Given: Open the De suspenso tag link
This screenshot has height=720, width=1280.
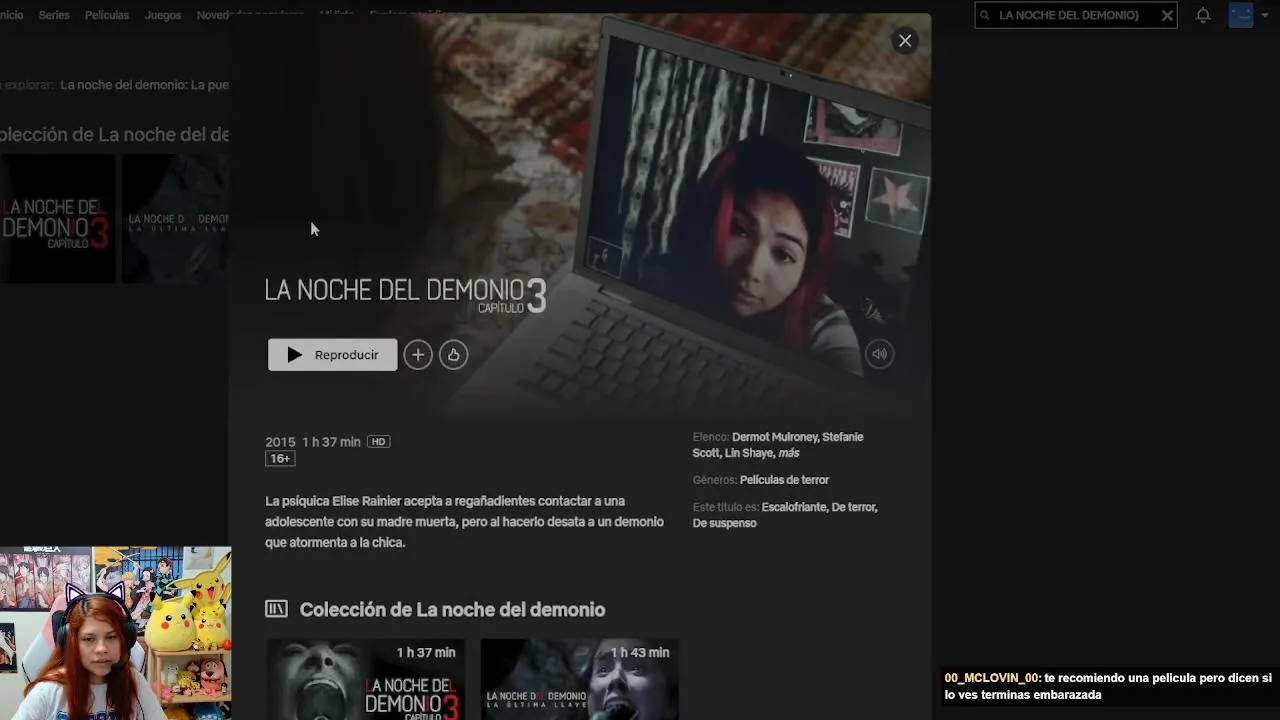Looking at the screenshot, I should [725, 523].
